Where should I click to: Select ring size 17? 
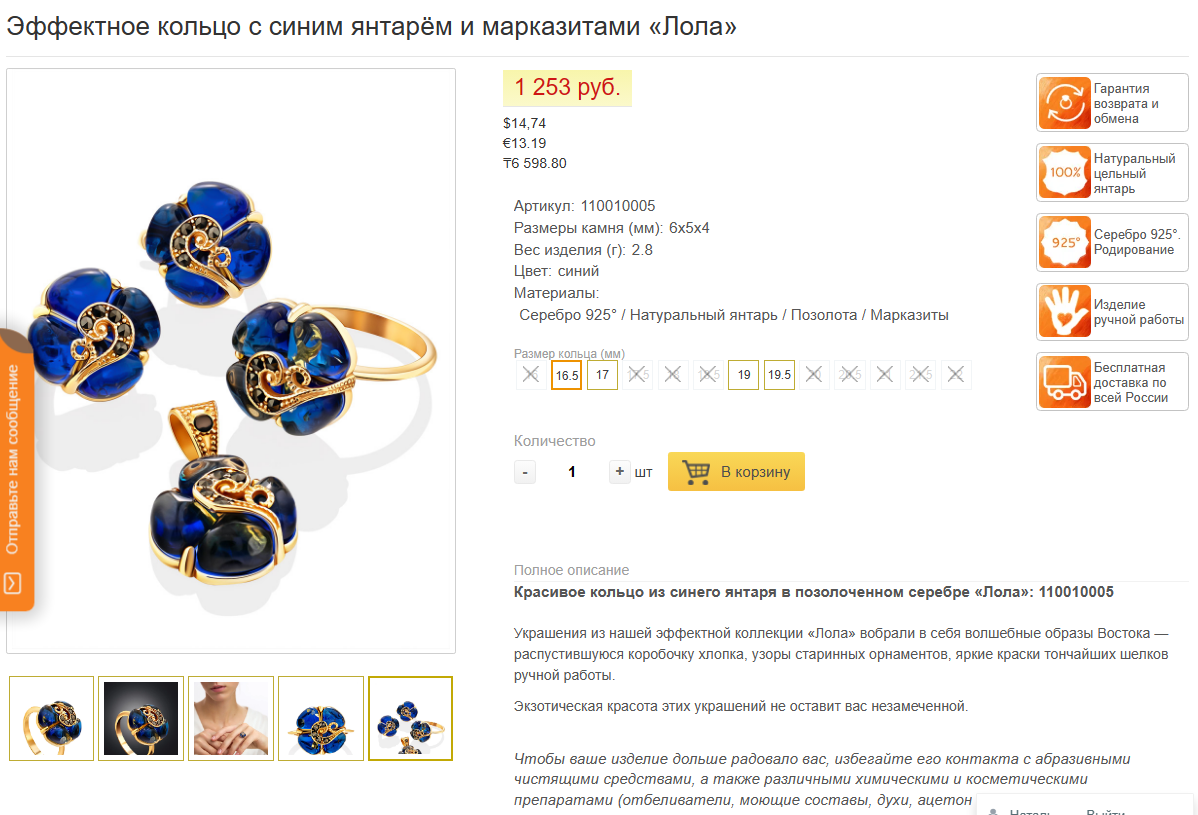pos(602,375)
